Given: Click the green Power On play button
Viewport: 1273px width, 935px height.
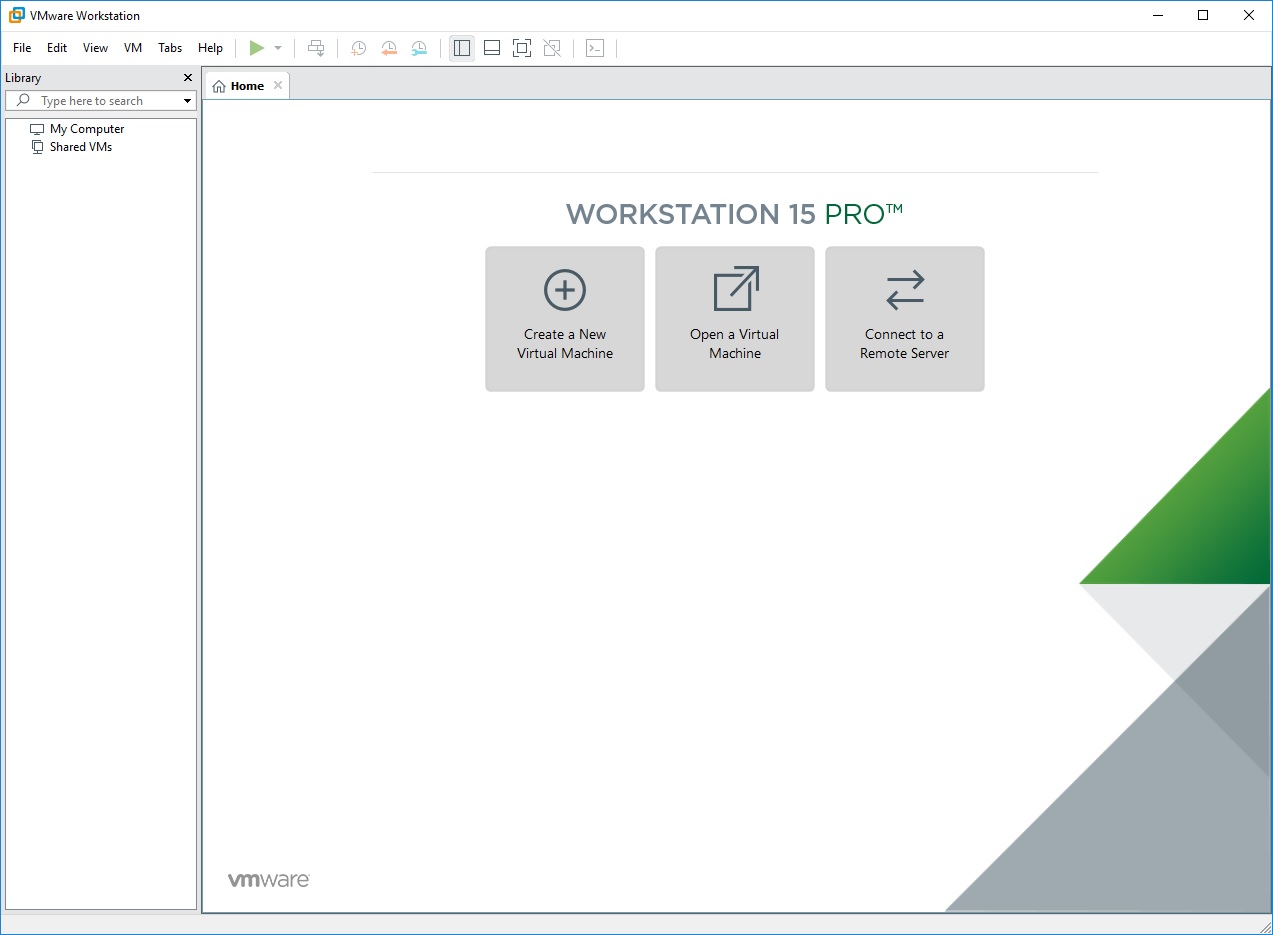Looking at the screenshot, I should (x=257, y=48).
